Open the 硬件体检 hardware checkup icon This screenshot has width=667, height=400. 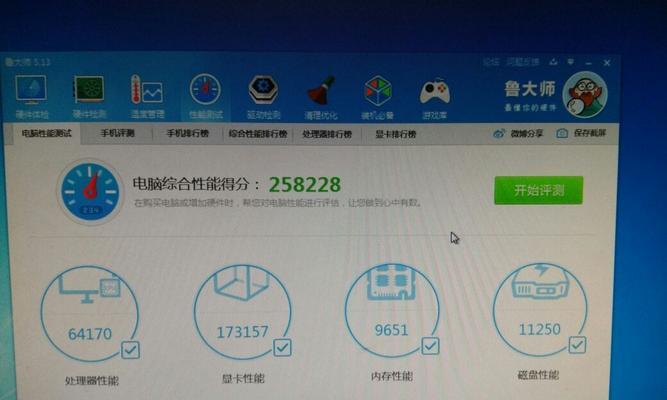[31, 90]
